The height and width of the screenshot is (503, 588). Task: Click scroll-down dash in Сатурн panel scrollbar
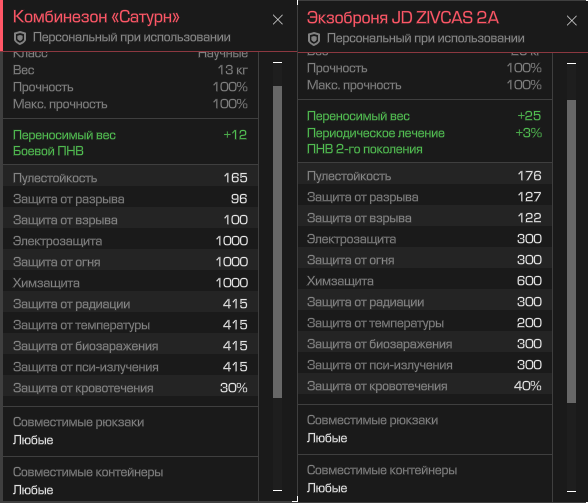point(278,490)
